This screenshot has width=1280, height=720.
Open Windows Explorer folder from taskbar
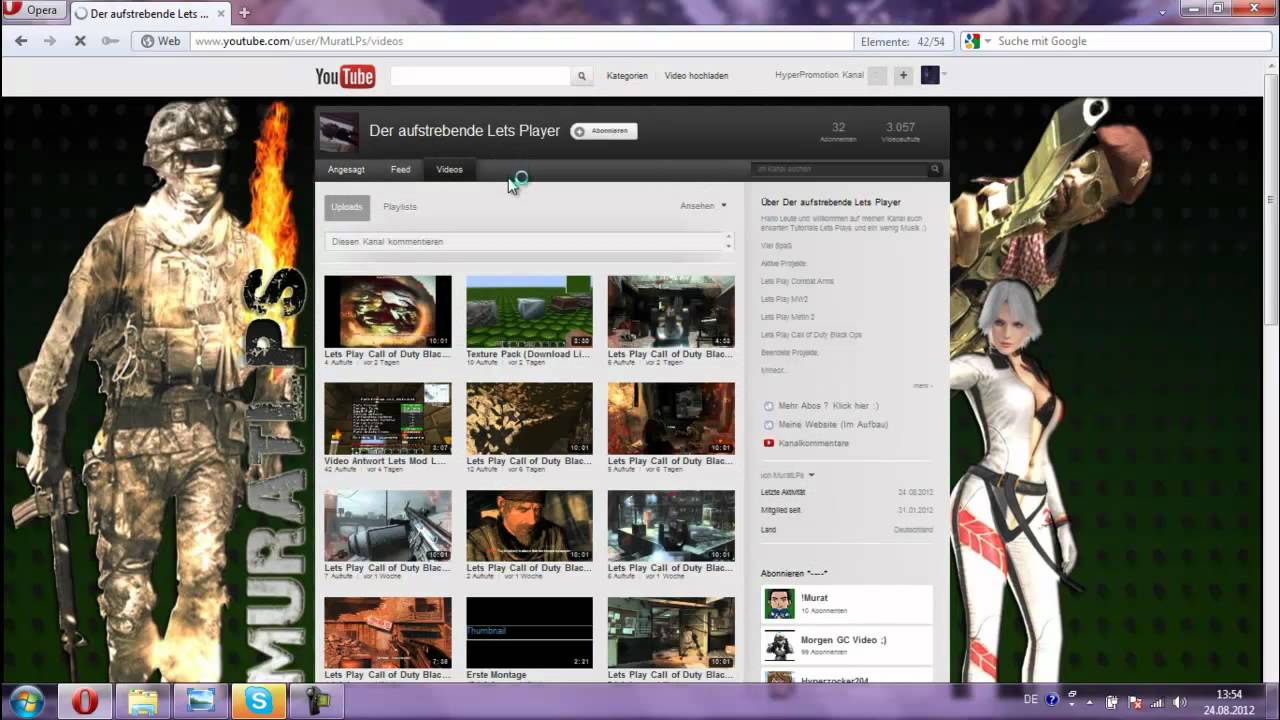click(142, 702)
